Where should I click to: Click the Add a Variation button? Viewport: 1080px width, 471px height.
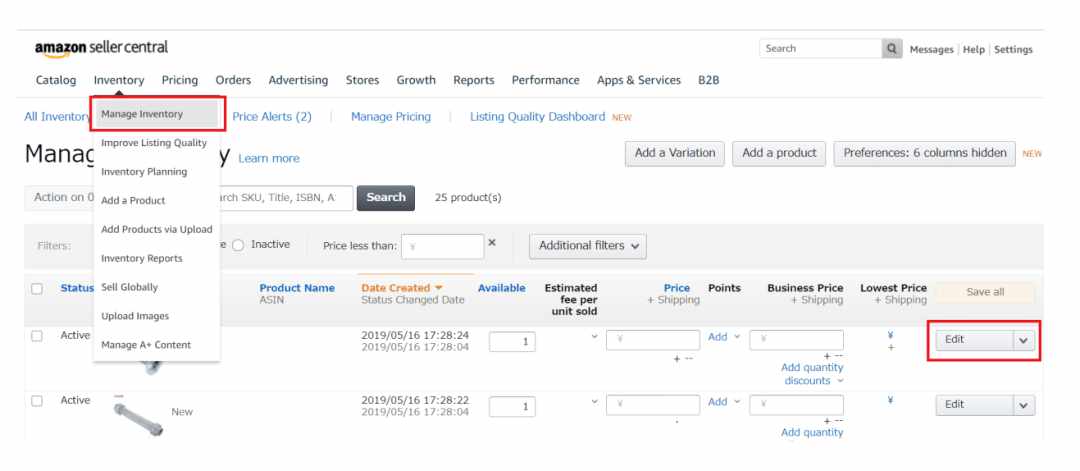point(675,154)
